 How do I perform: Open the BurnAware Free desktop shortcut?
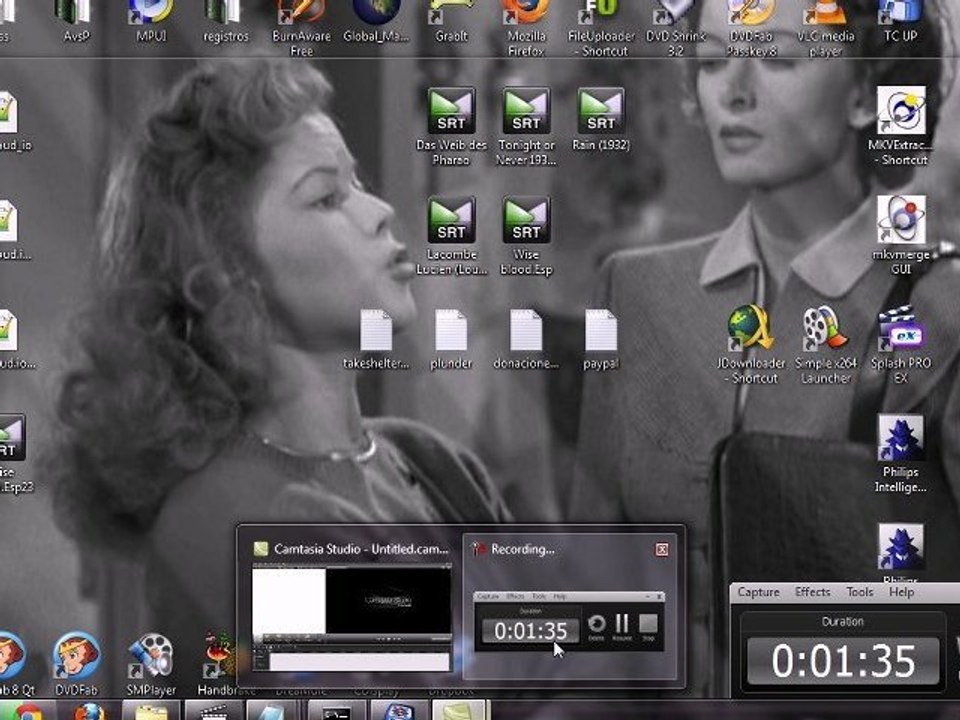pos(301,28)
